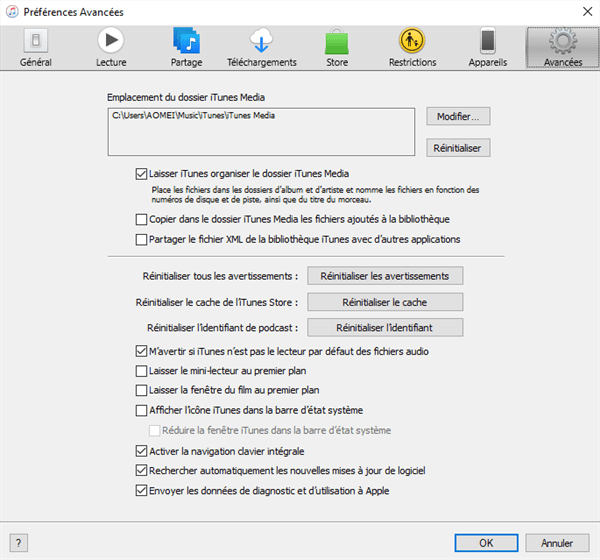This screenshot has height=560, width=600.
Task: Close the Préférences Avancées window
Action: 587,11
